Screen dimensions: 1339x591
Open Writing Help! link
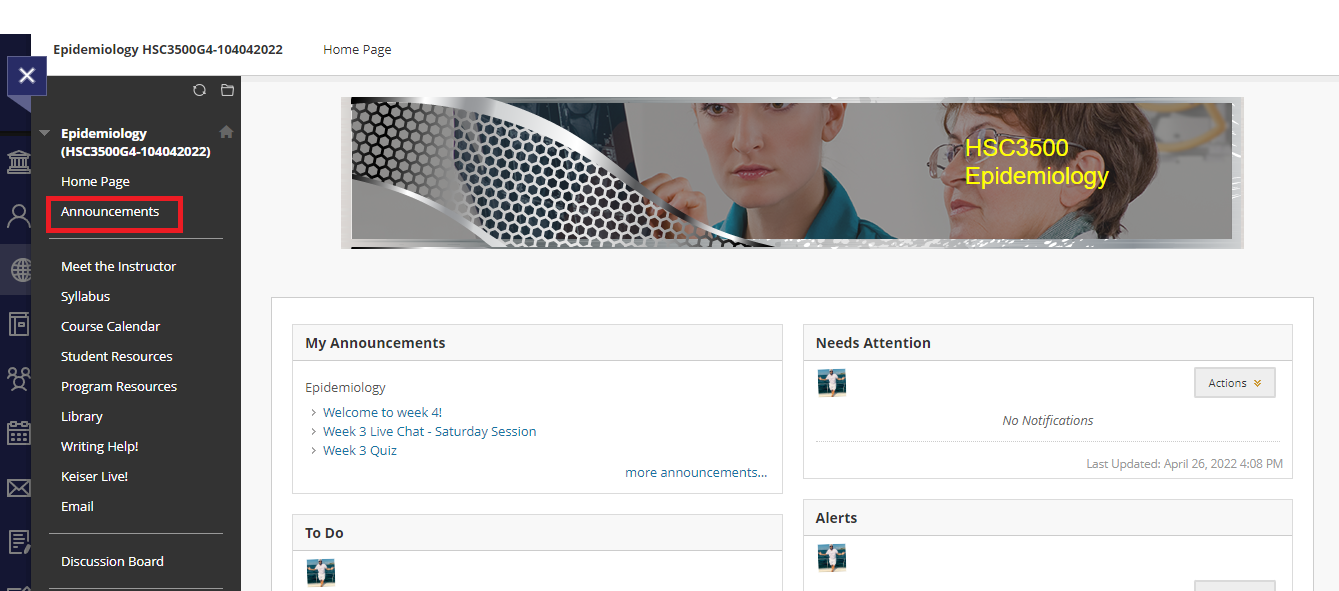pyautogui.click(x=100, y=446)
